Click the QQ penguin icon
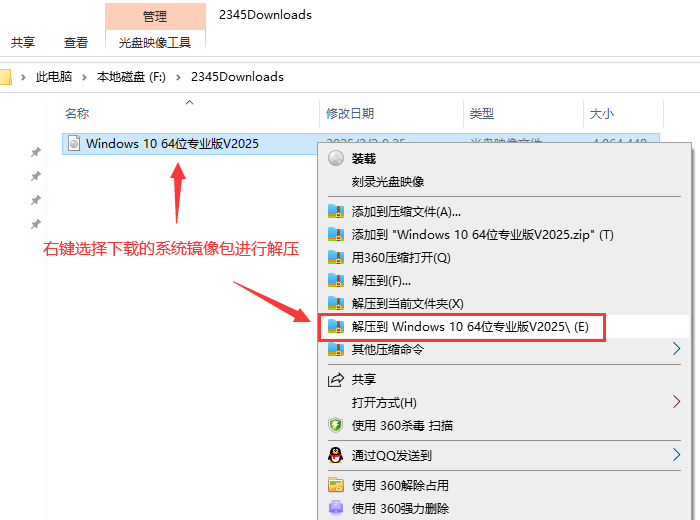The height and width of the screenshot is (520, 700). coord(336,455)
